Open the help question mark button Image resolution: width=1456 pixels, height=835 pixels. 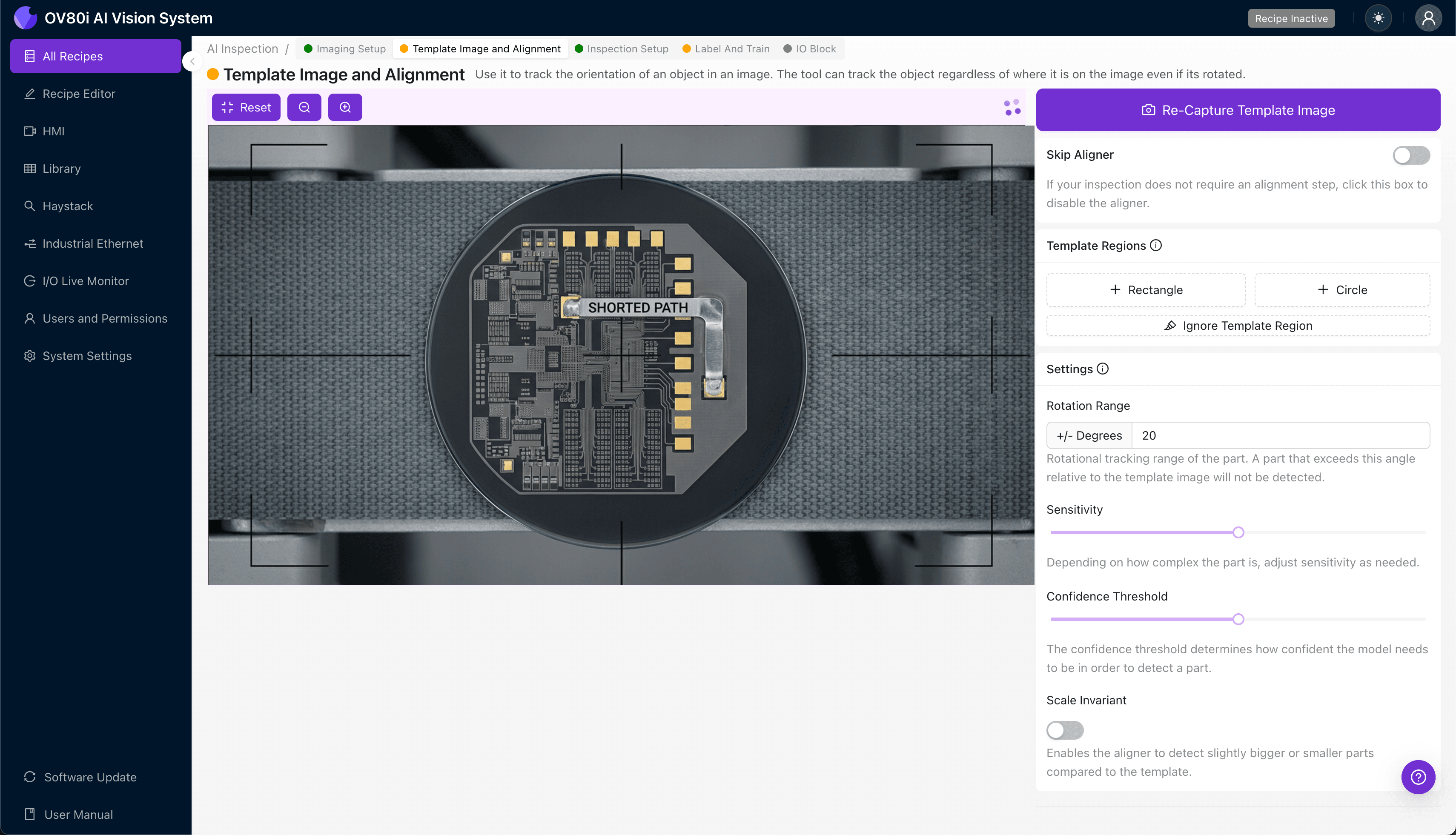tap(1418, 777)
